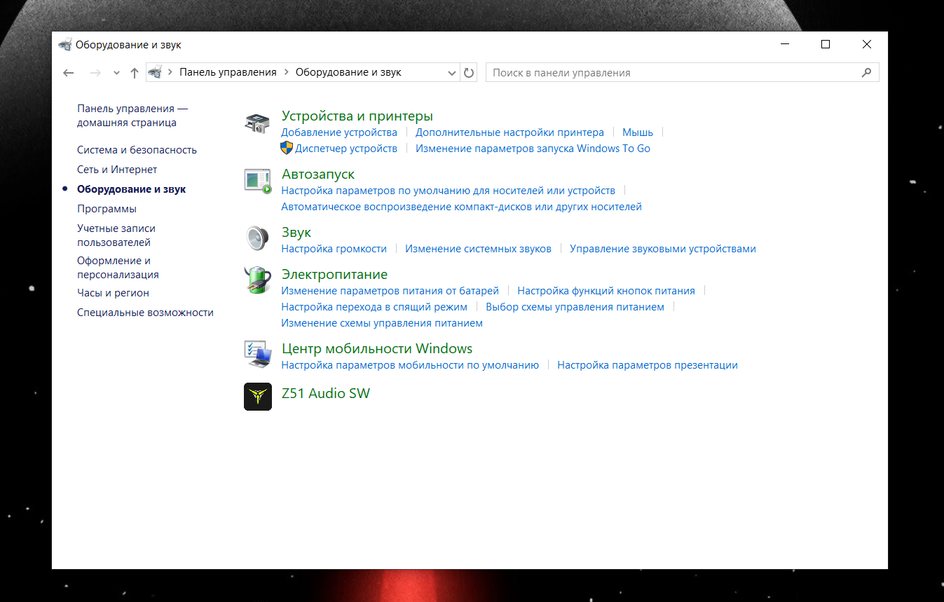Click Панель управления in the breadcrumb

[228, 72]
